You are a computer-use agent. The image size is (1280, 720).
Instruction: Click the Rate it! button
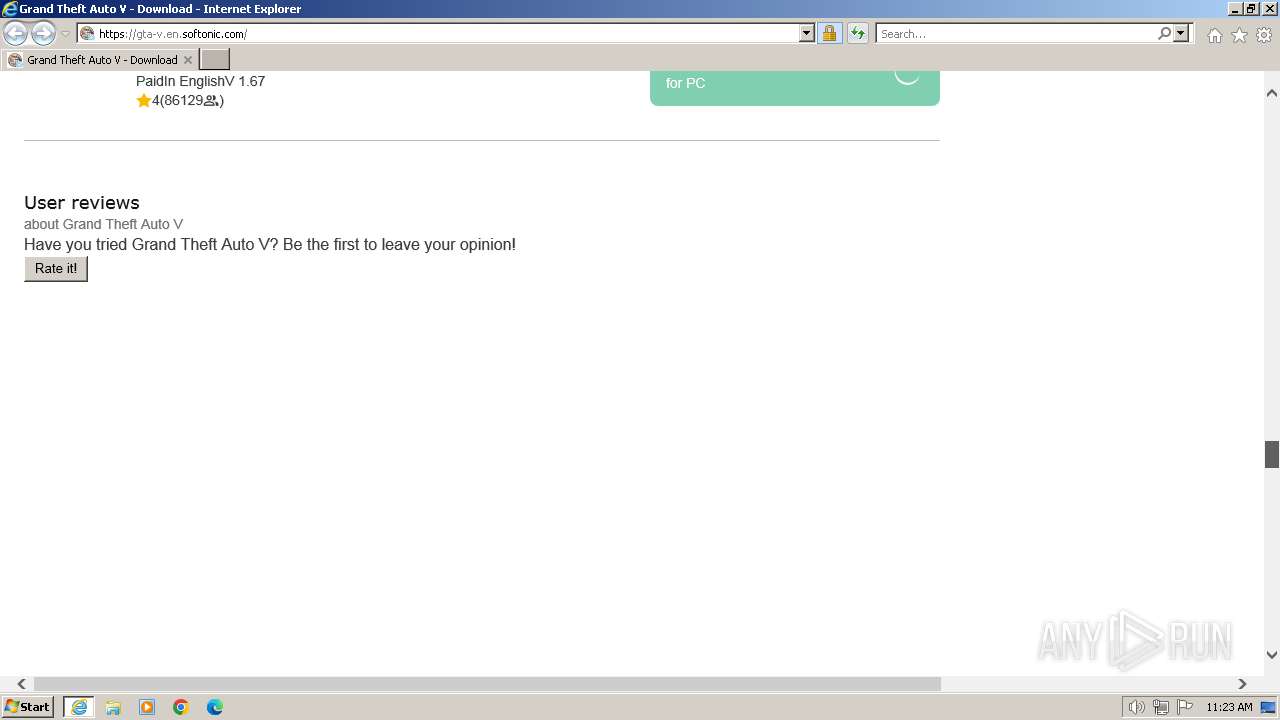56,269
